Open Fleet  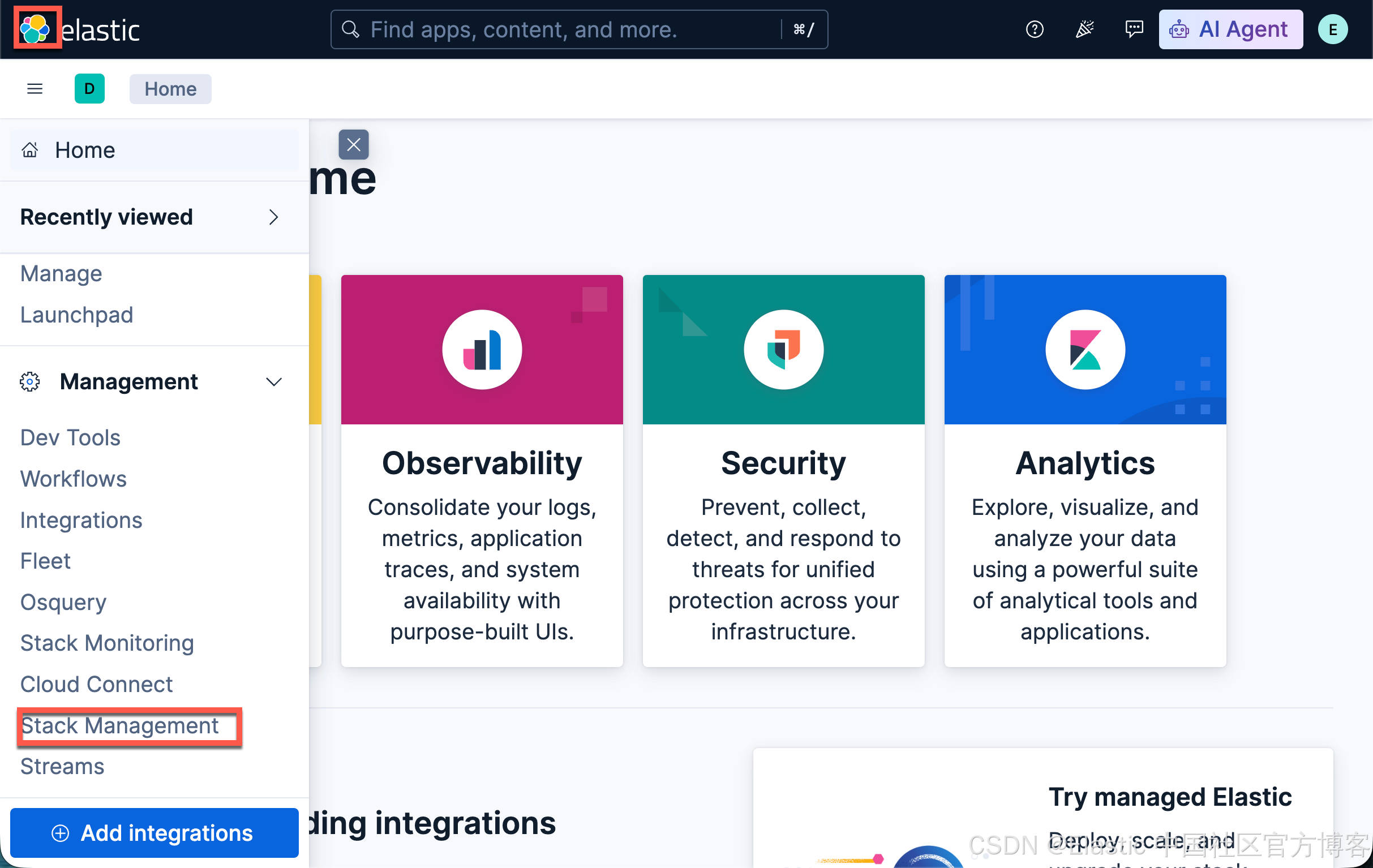coord(45,561)
